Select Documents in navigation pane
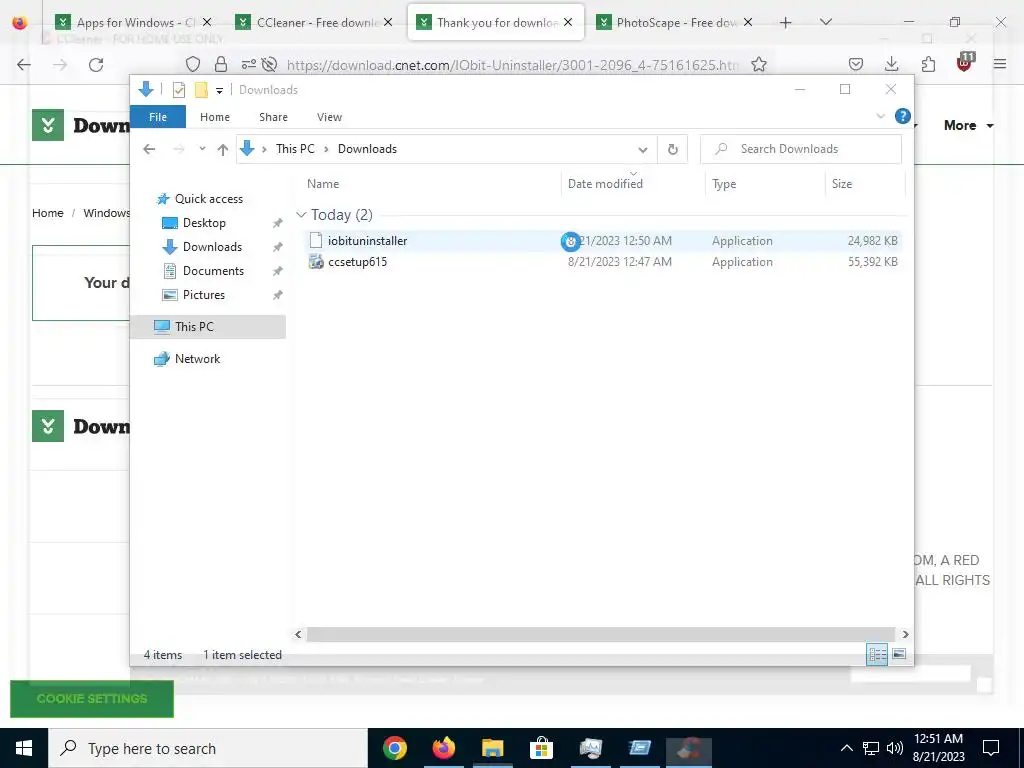Screen dimensions: 1024x768 pos(213,270)
